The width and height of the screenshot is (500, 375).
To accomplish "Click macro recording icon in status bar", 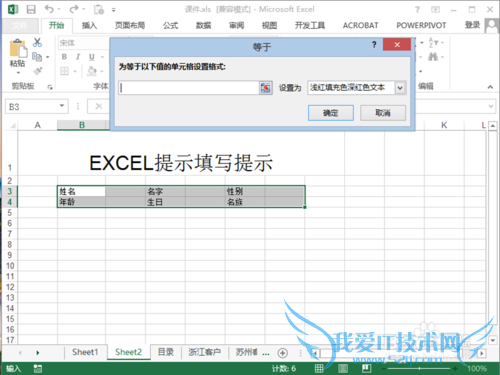I will tap(38, 368).
